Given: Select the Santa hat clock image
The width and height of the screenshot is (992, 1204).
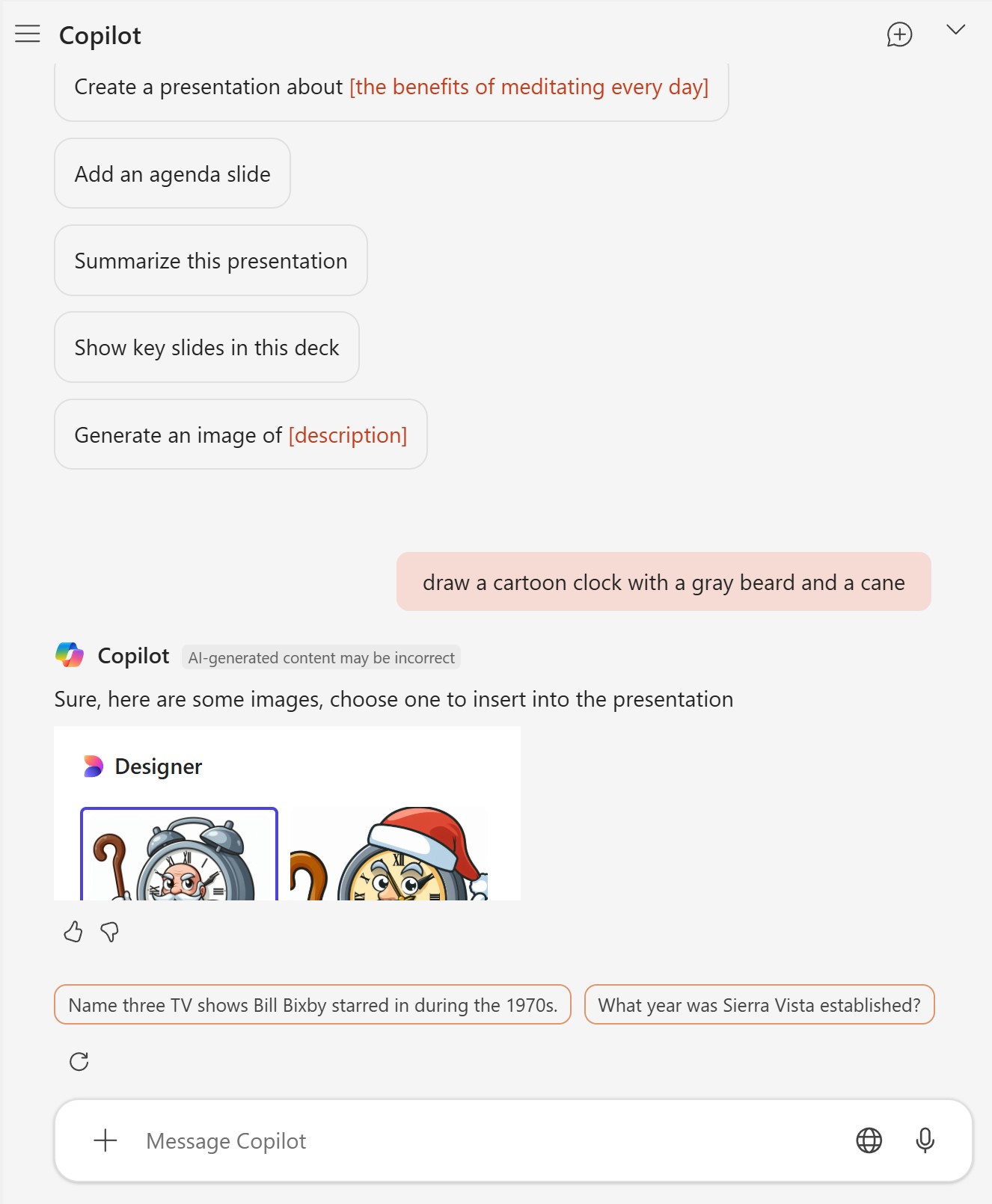Looking at the screenshot, I should click(x=389, y=854).
